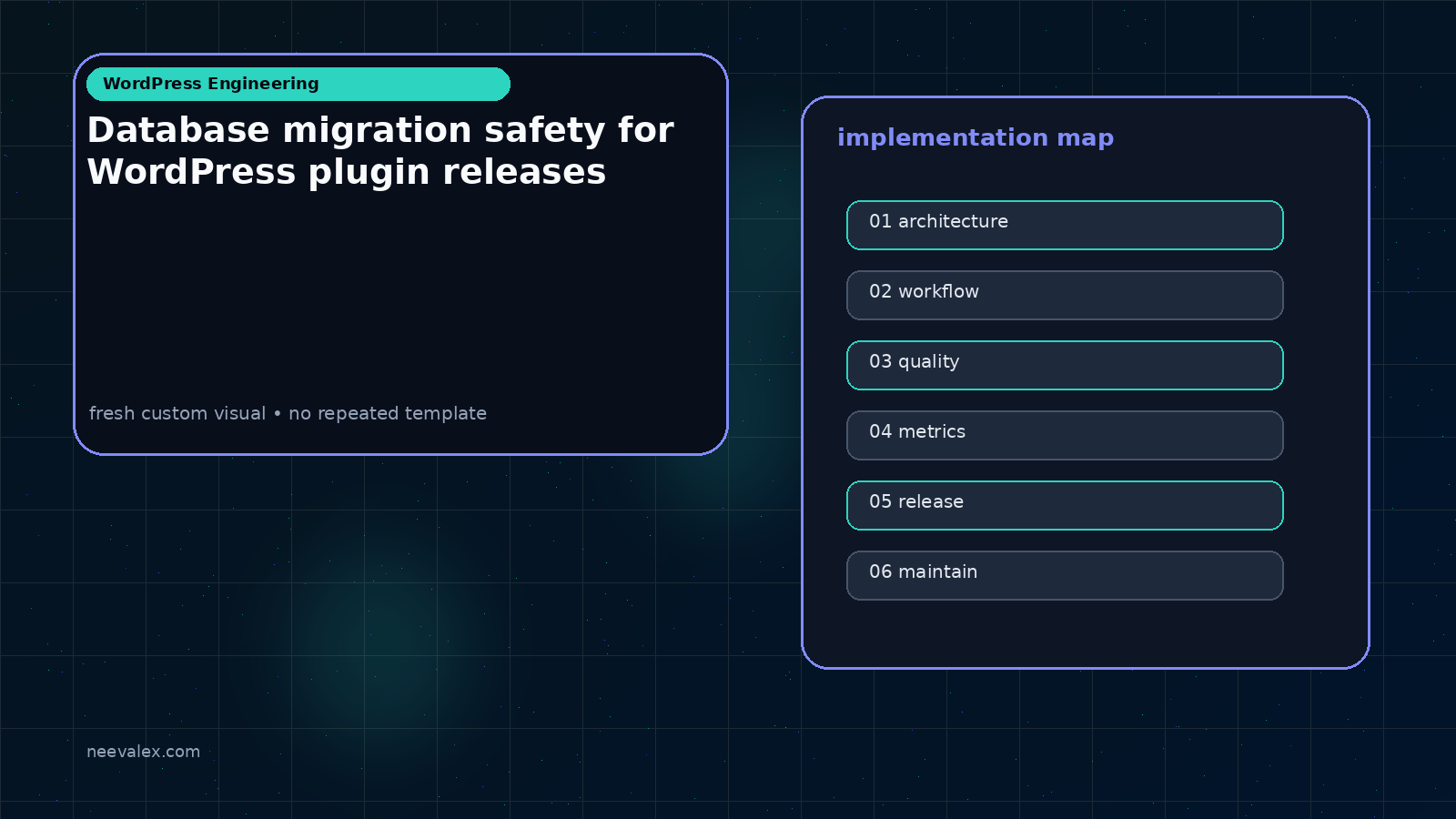Click the neevalex.com link
Screen dimensions: 1456x819
pos(143,752)
